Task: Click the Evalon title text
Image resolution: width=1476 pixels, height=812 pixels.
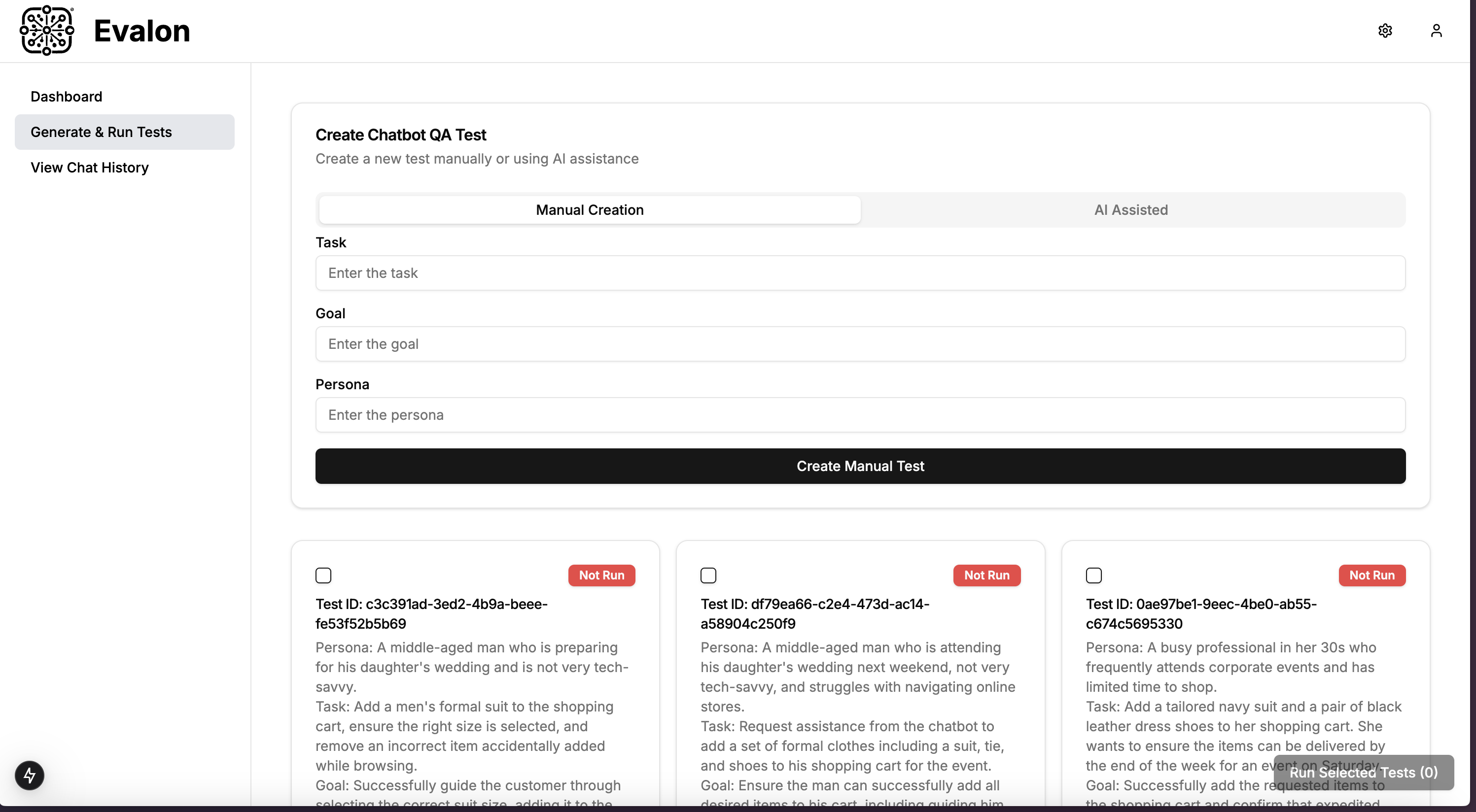Action: [141, 31]
